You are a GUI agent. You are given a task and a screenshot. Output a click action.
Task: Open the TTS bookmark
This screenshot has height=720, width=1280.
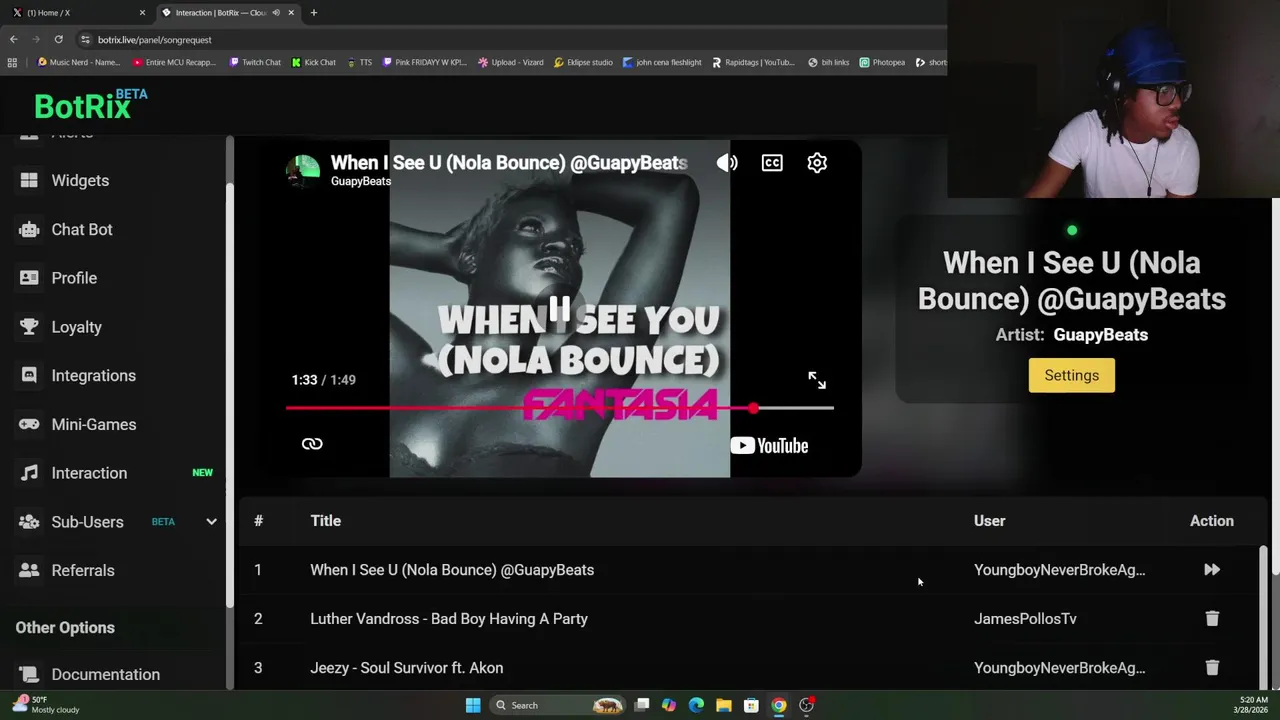(x=359, y=62)
